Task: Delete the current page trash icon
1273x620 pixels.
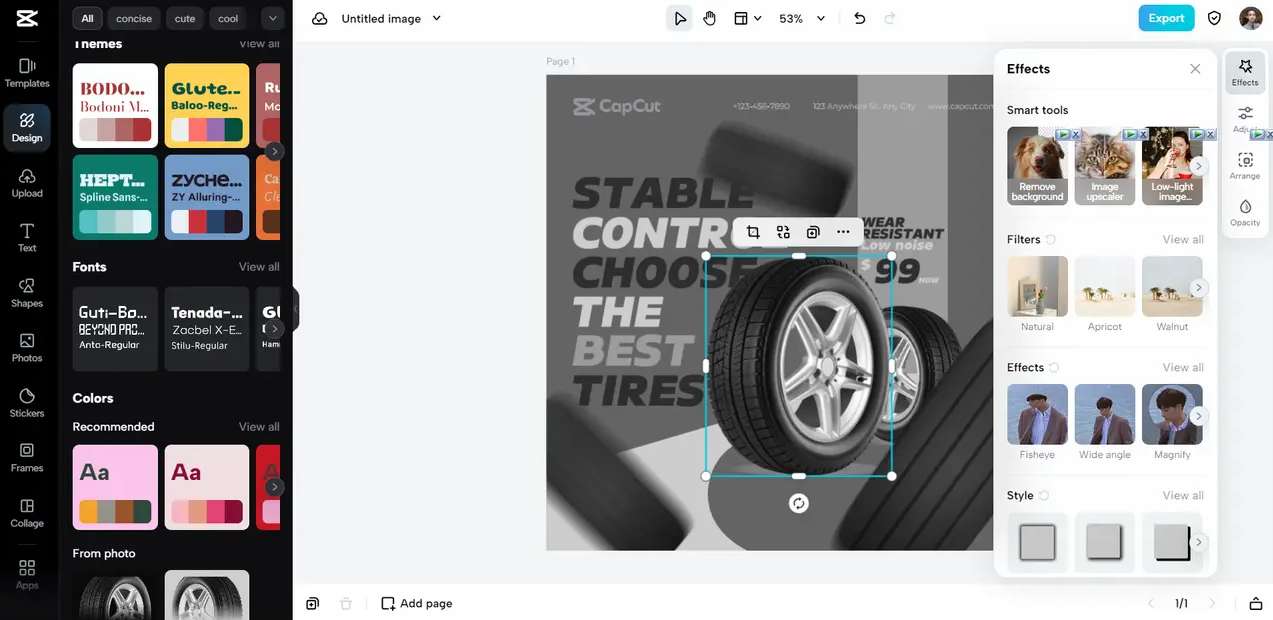Action: [346, 603]
